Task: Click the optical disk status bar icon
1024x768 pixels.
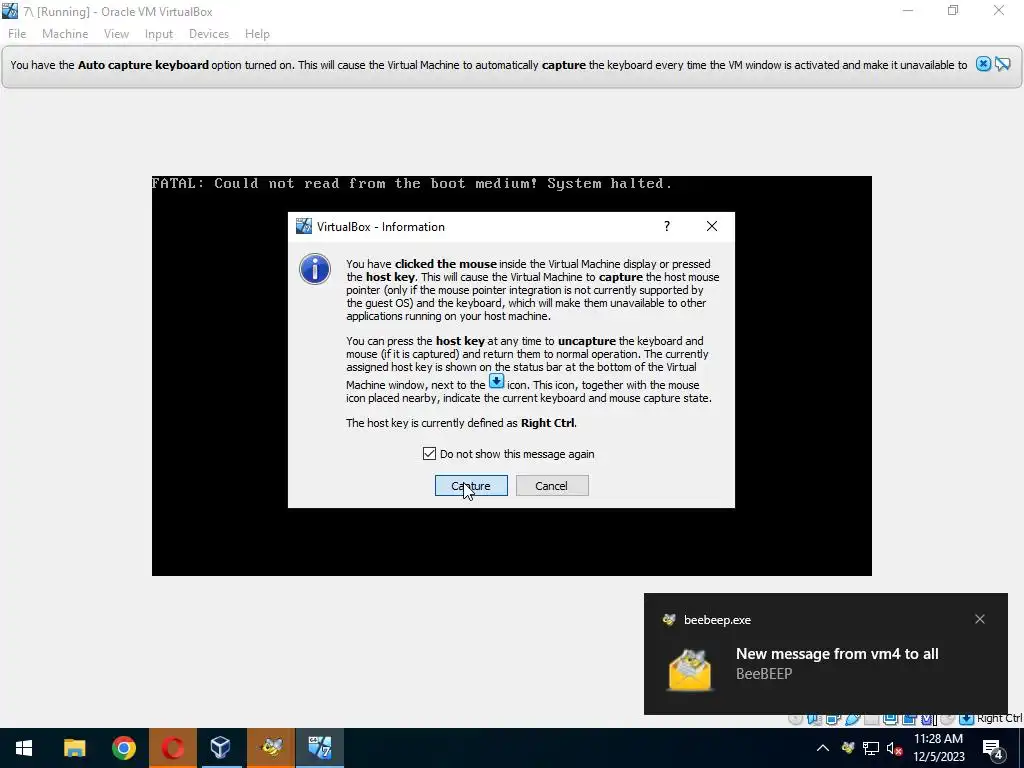Action: pos(795,718)
